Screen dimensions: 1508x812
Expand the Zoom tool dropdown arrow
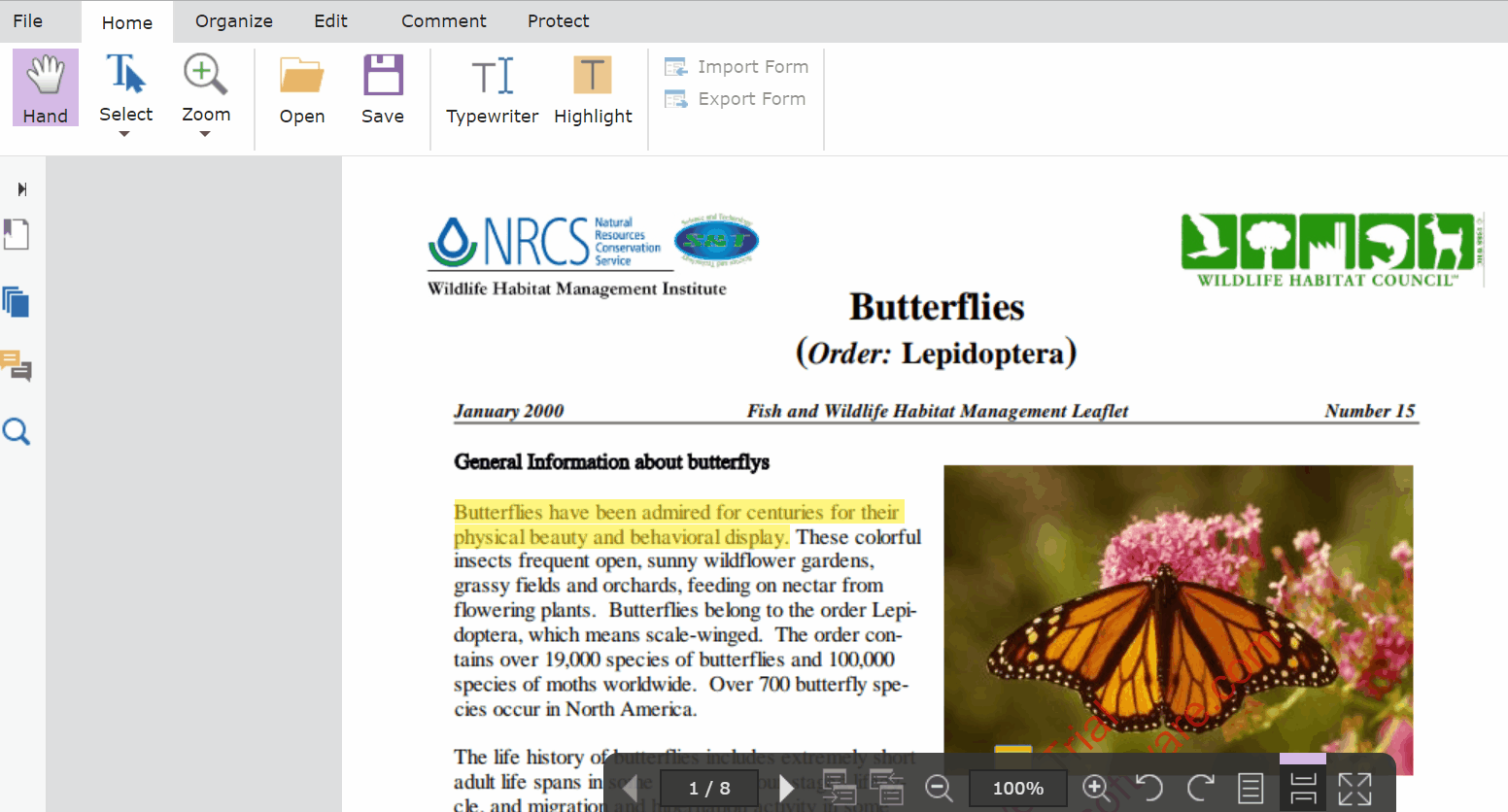point(205,134)
